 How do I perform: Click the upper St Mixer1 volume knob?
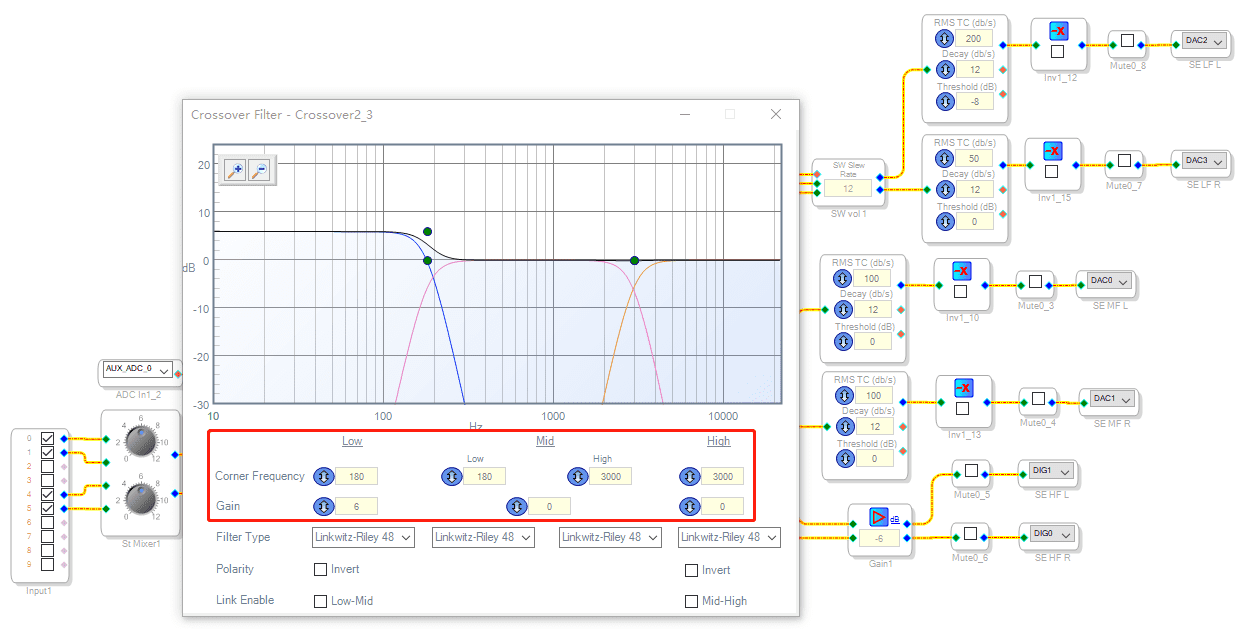pos(141,441)
